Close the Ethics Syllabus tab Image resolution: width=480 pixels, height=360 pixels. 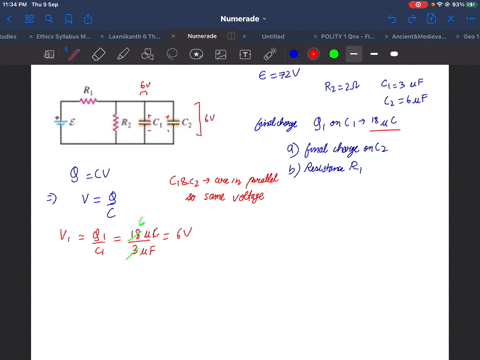[31, 36]
